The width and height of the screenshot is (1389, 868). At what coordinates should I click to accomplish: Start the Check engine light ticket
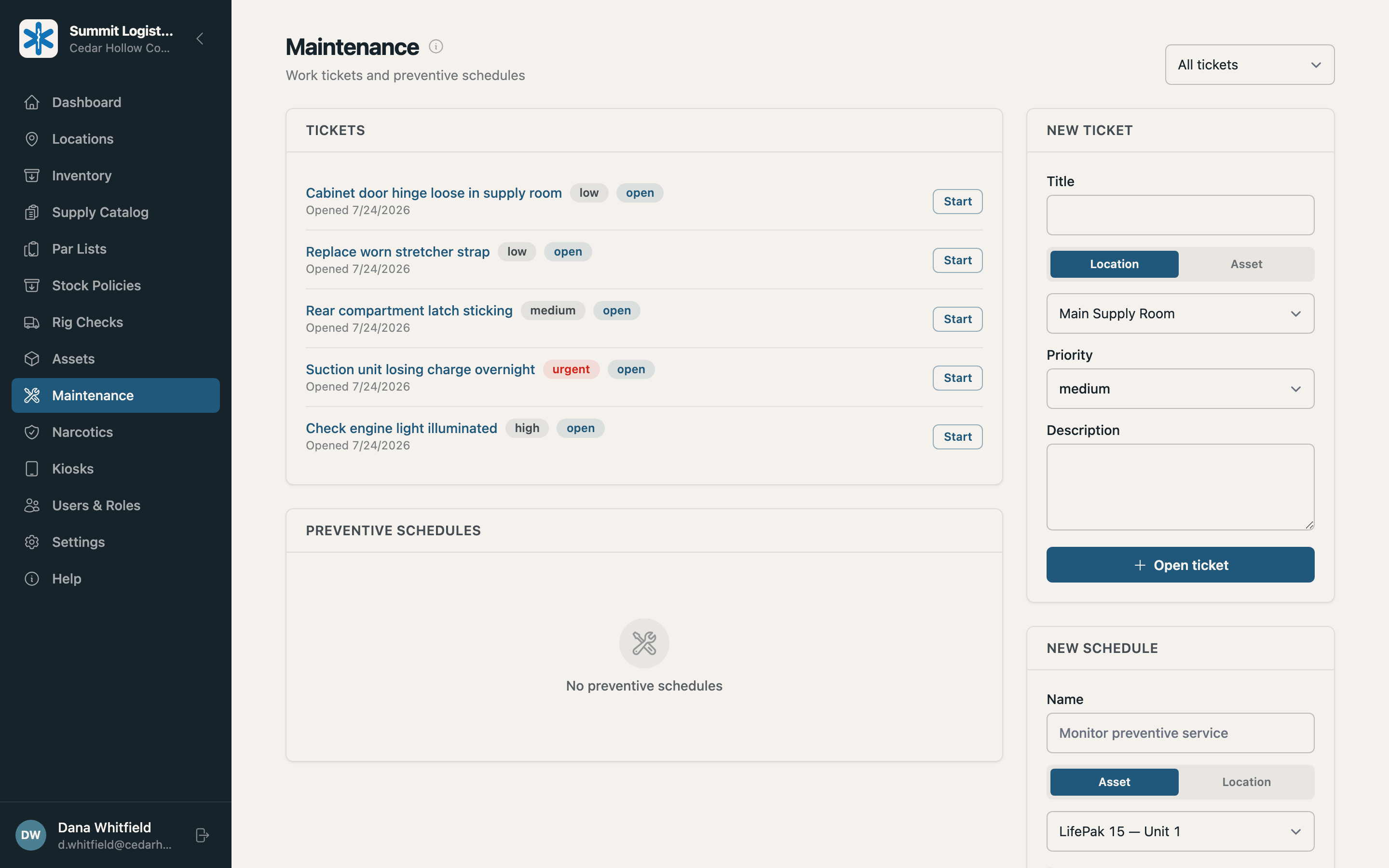(957, 437)
